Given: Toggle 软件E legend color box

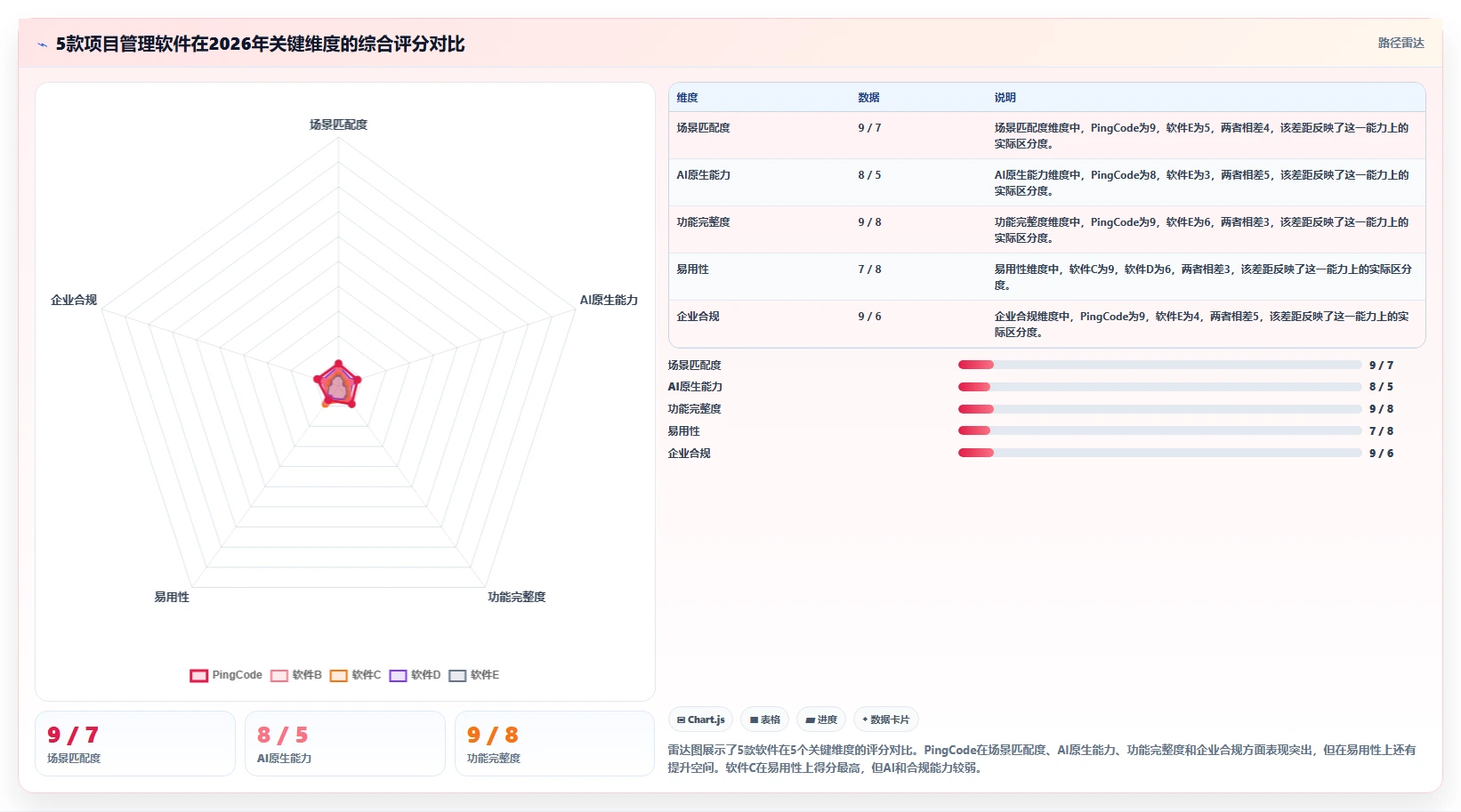Looking at the screenshot, I should pos(457,675).
